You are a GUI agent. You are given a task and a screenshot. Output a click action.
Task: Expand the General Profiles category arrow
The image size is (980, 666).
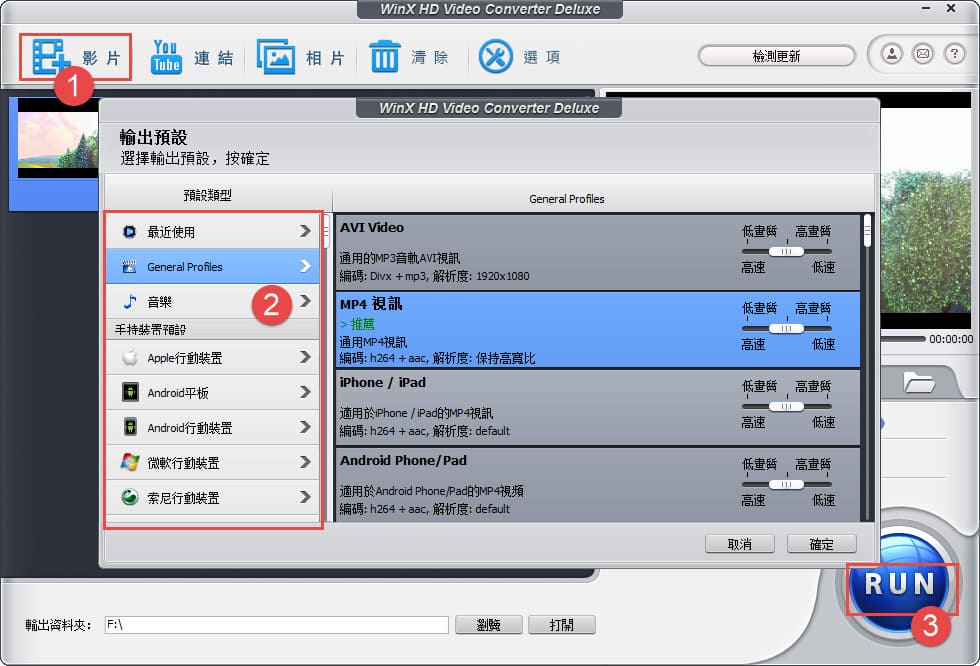tap(305, 266)
